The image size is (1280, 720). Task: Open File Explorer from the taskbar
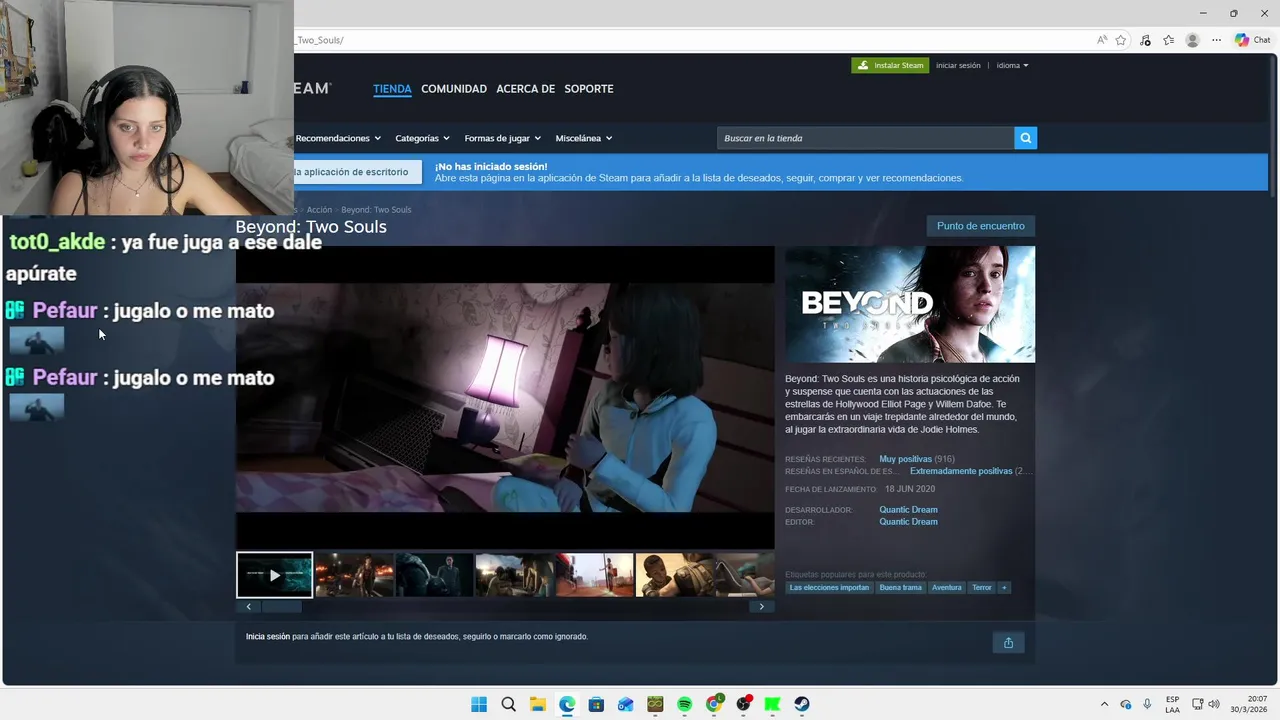coord(537,704)
